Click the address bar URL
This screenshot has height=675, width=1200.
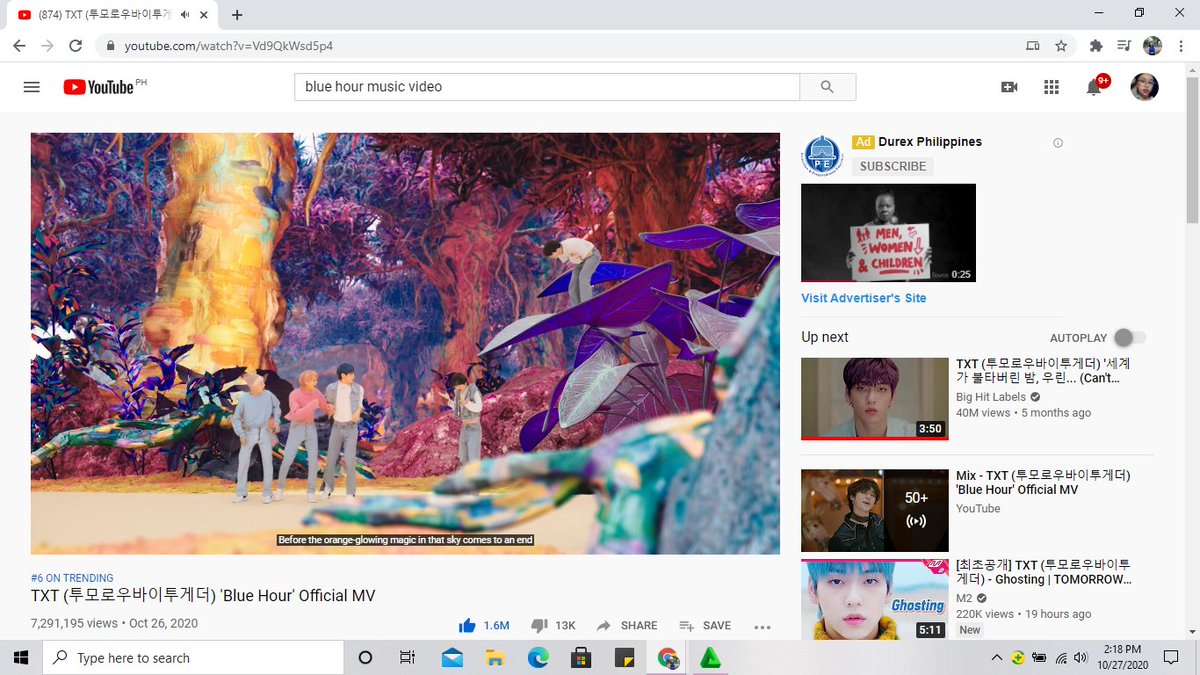tap(229, 46)
